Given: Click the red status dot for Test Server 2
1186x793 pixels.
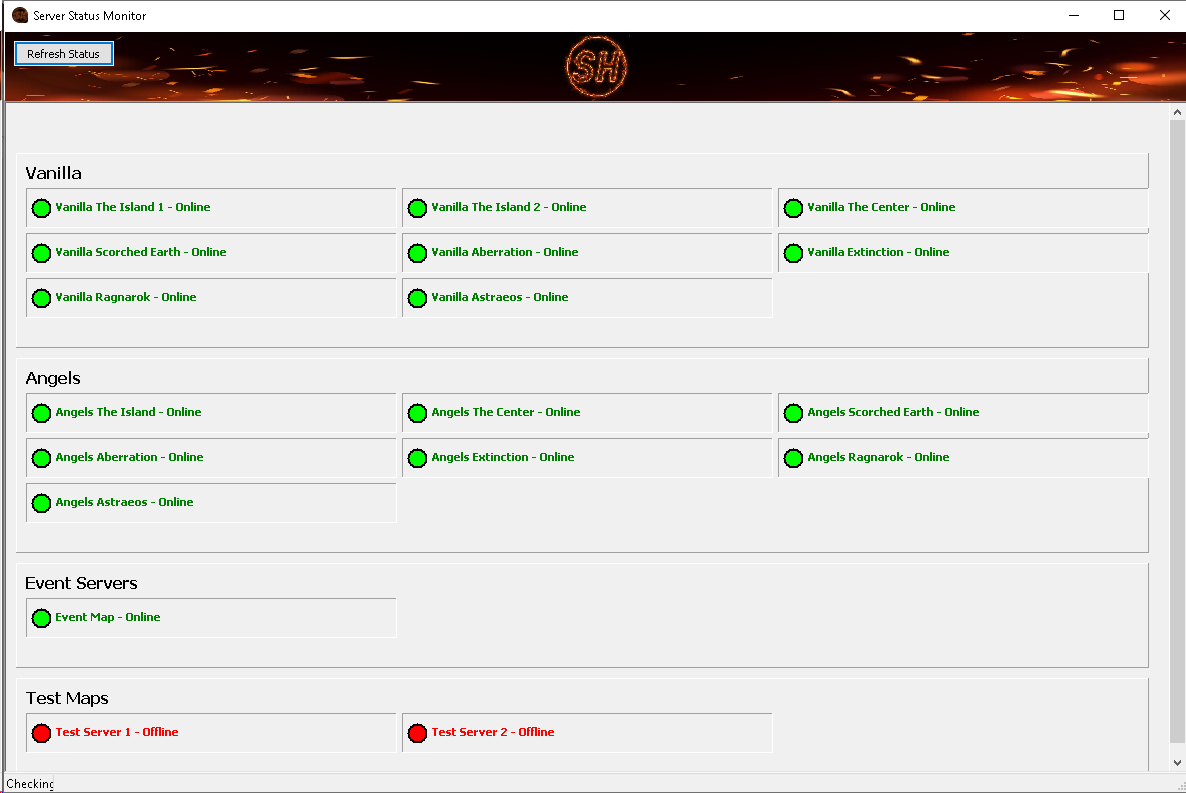Looking at the screenshot, I should [417, 733].
